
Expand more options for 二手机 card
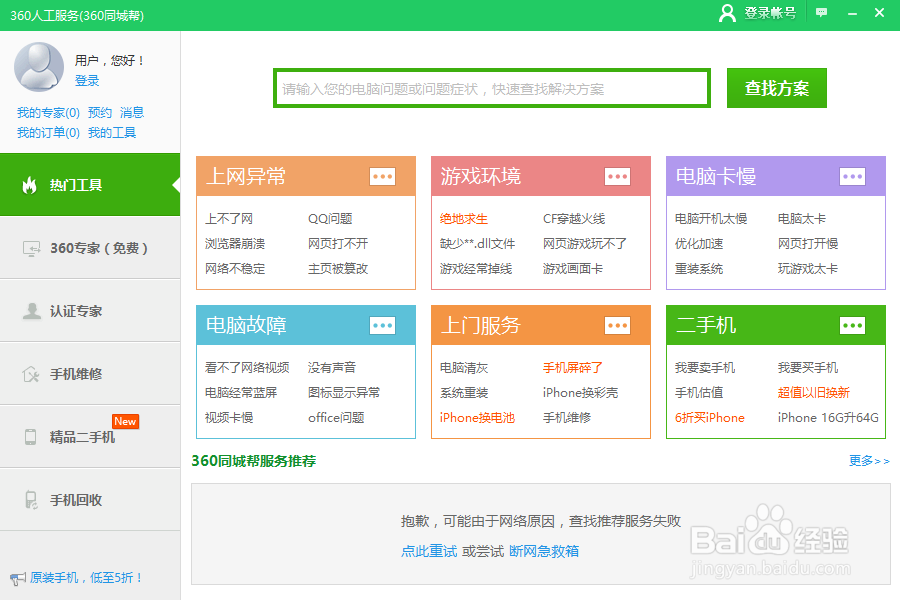(x=852, y=326)
